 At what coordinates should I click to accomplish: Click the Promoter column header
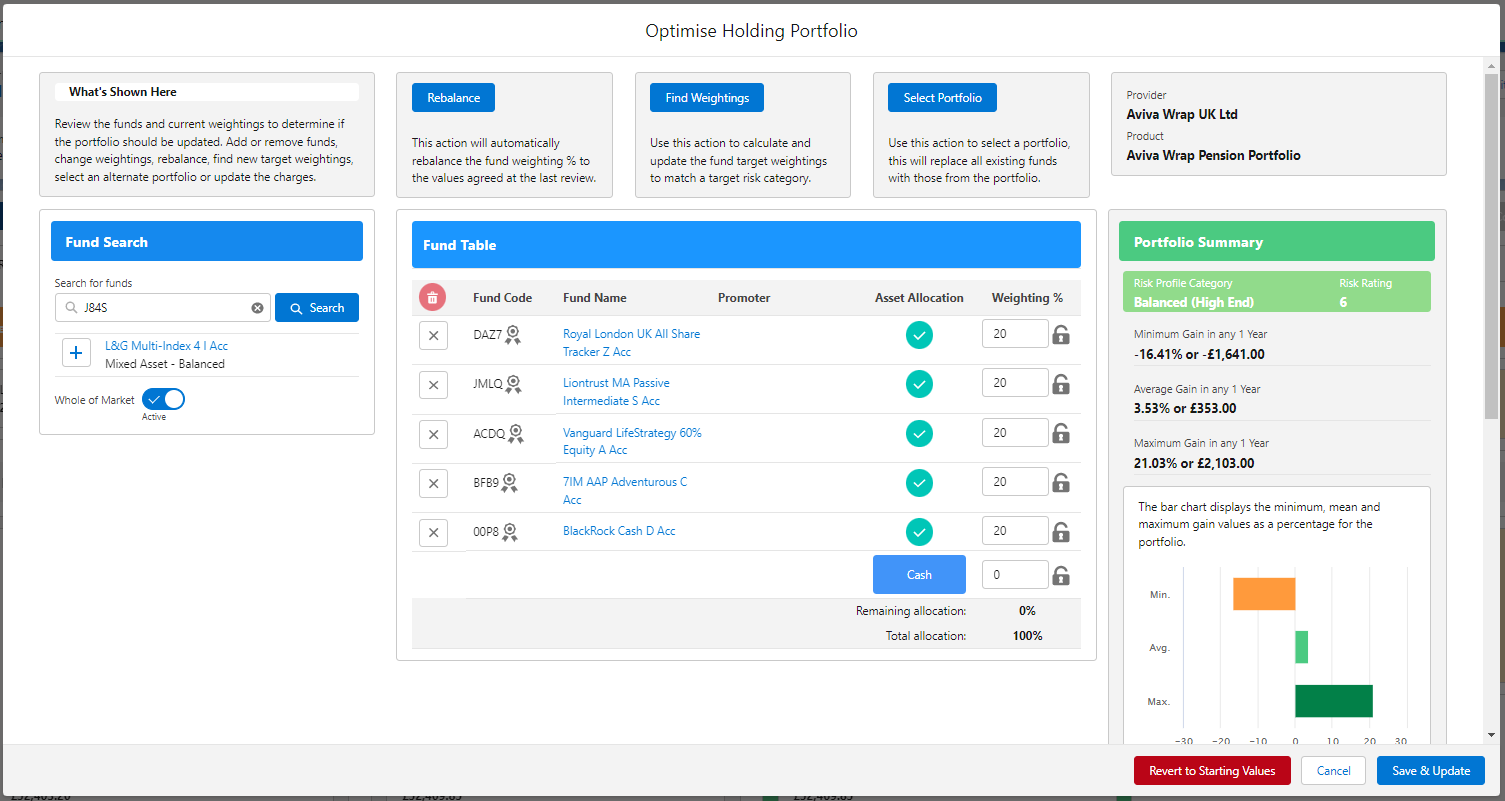[x=744, y=298]
